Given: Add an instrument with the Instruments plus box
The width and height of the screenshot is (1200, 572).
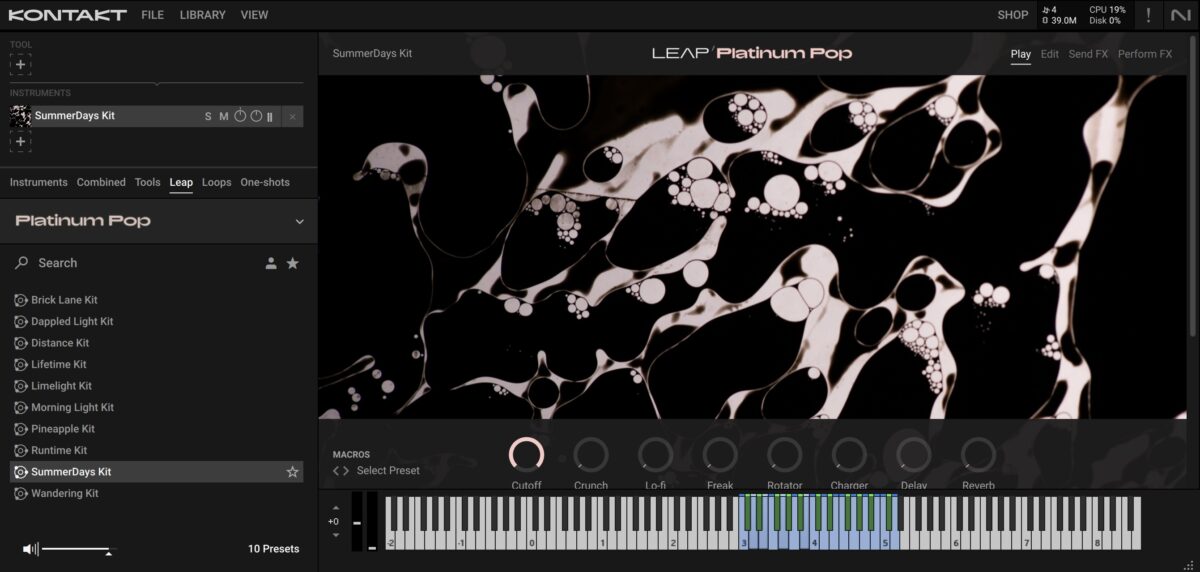Looking at the screenshot, I should 20,142.
